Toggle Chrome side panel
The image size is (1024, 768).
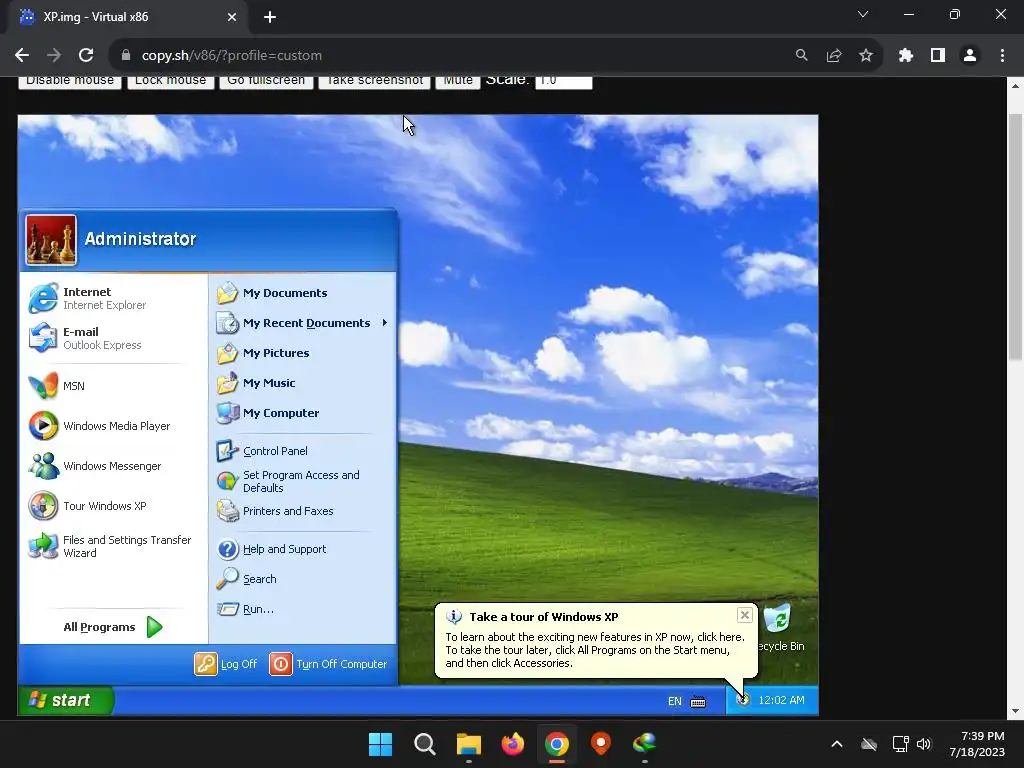click(x=938, y=56)
